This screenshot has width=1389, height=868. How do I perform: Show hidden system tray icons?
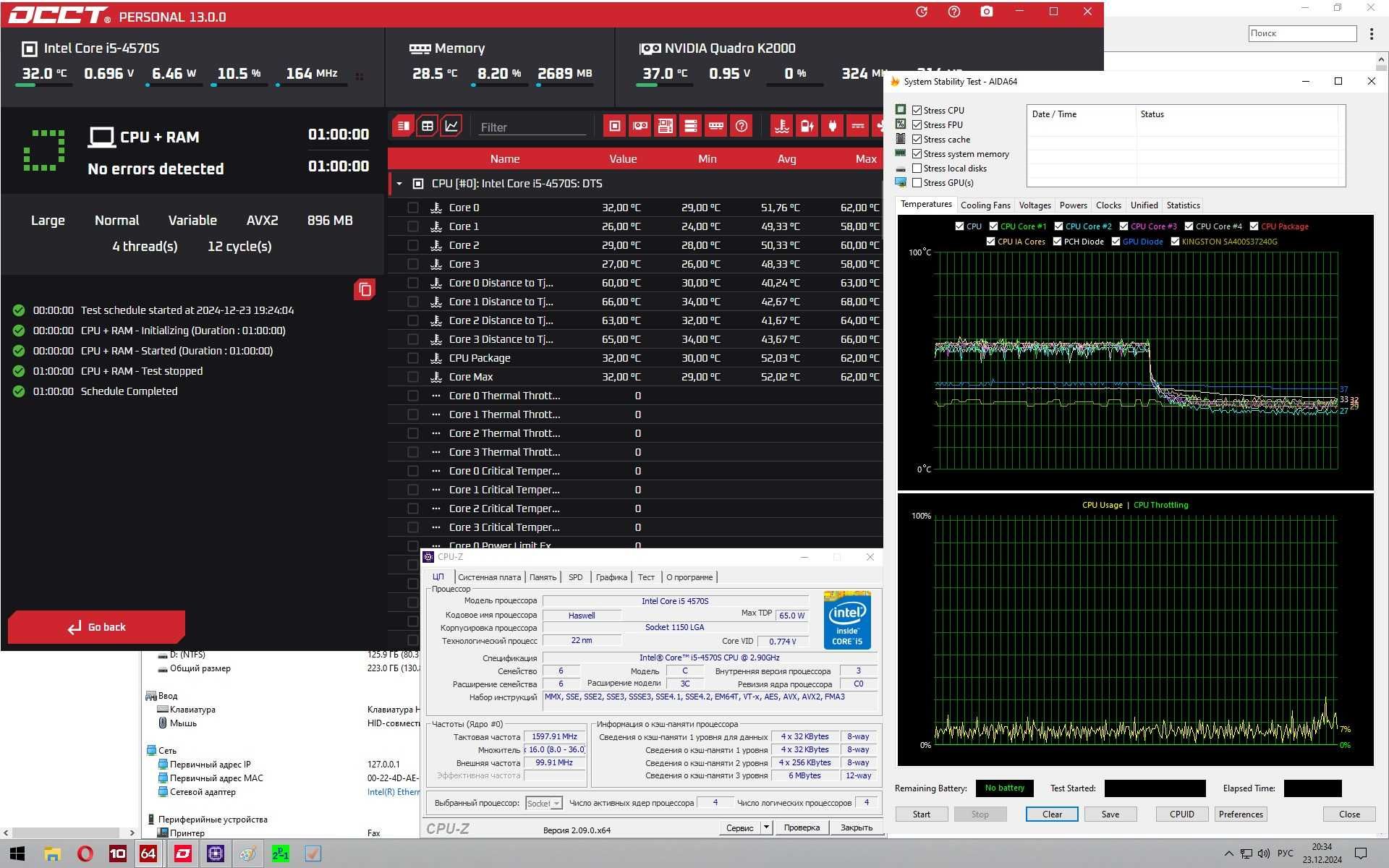point(1228,854)
